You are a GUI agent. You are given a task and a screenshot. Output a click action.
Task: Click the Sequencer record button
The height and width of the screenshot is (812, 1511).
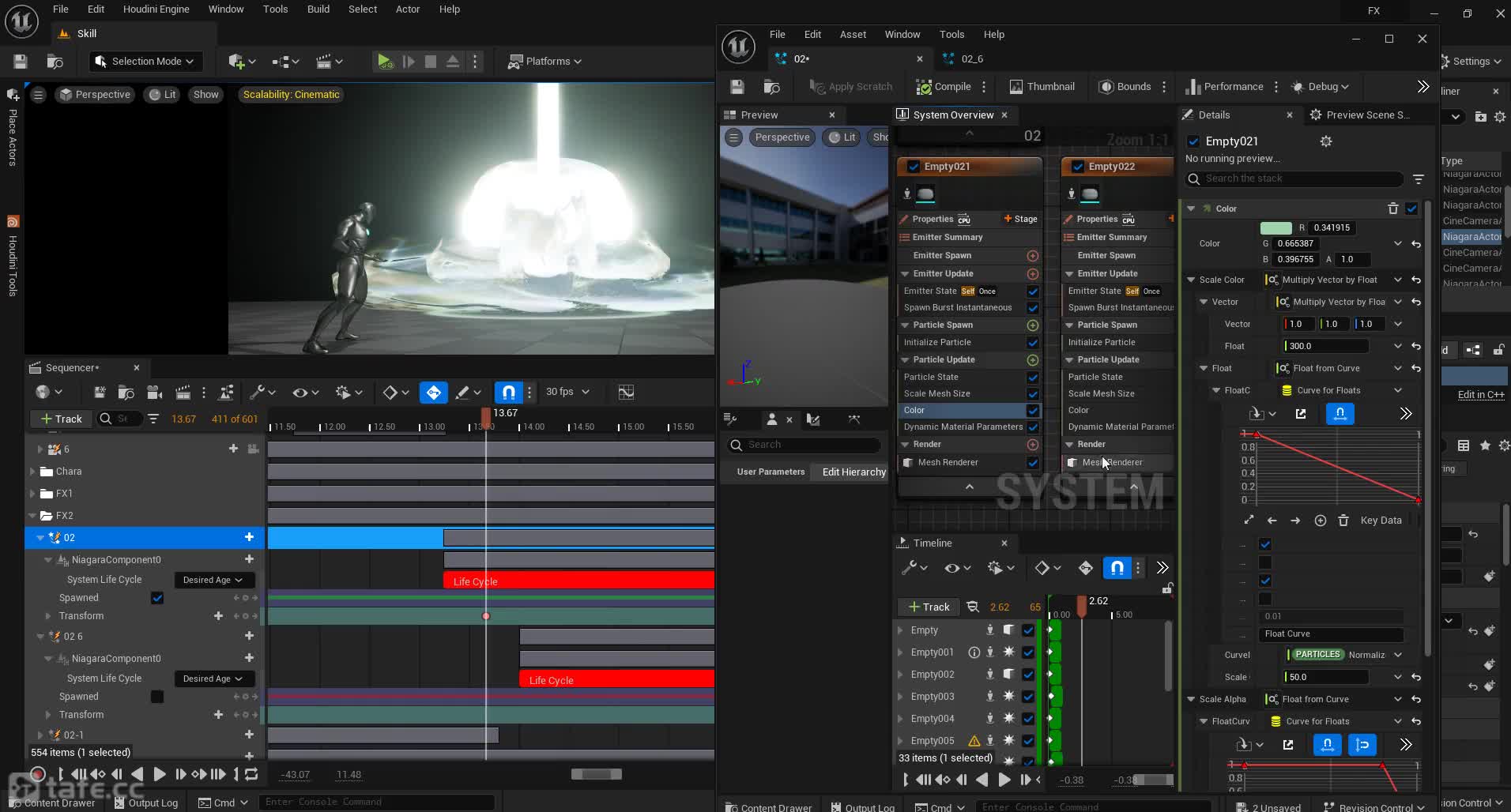click(x=37, y=775)
